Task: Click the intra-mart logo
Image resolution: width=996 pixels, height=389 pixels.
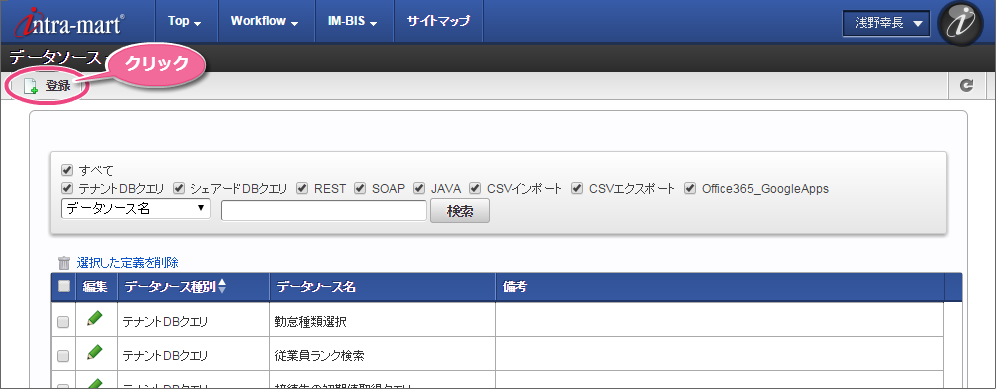Action: 70,22
